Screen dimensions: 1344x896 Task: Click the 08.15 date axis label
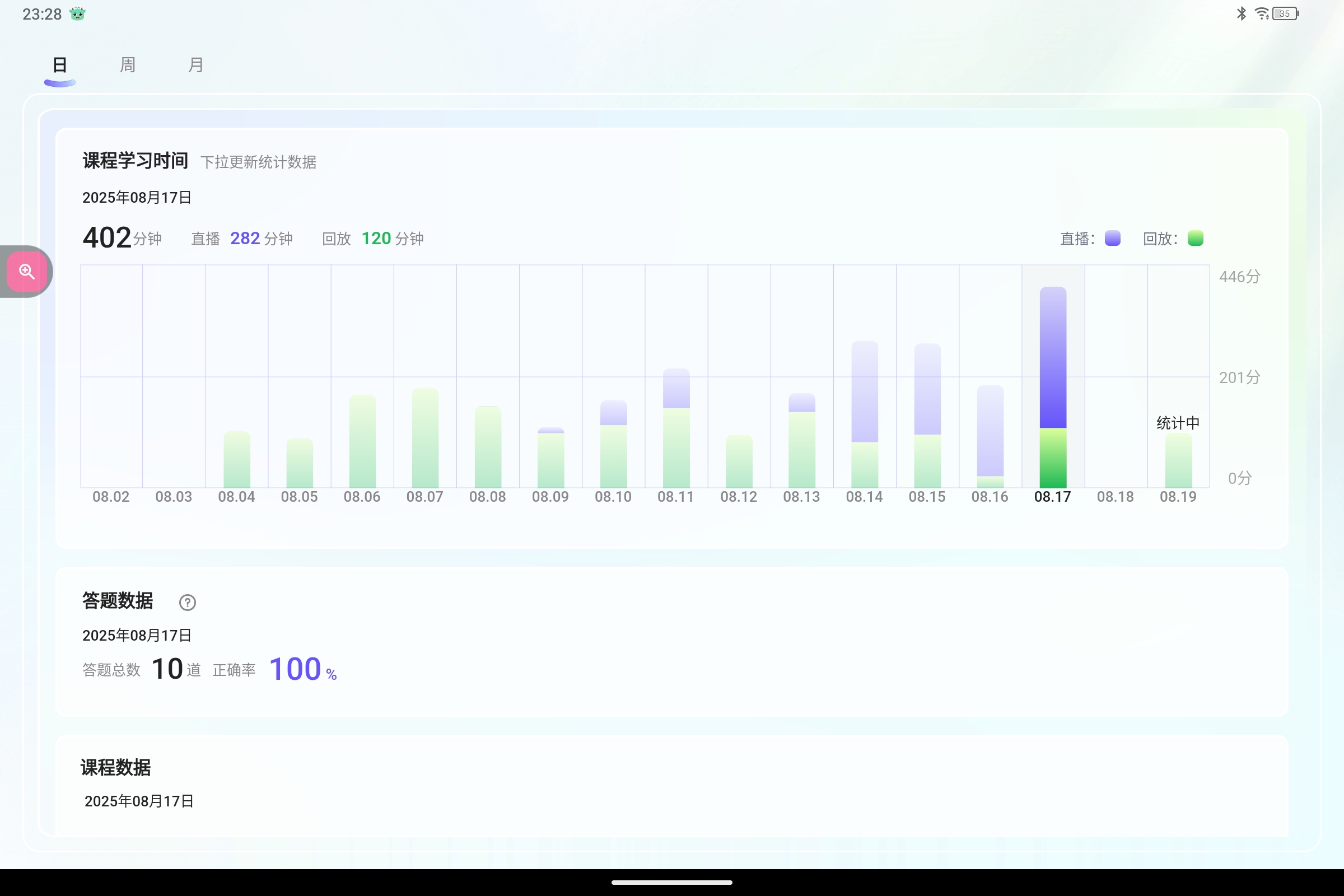[x=927, y=497]
